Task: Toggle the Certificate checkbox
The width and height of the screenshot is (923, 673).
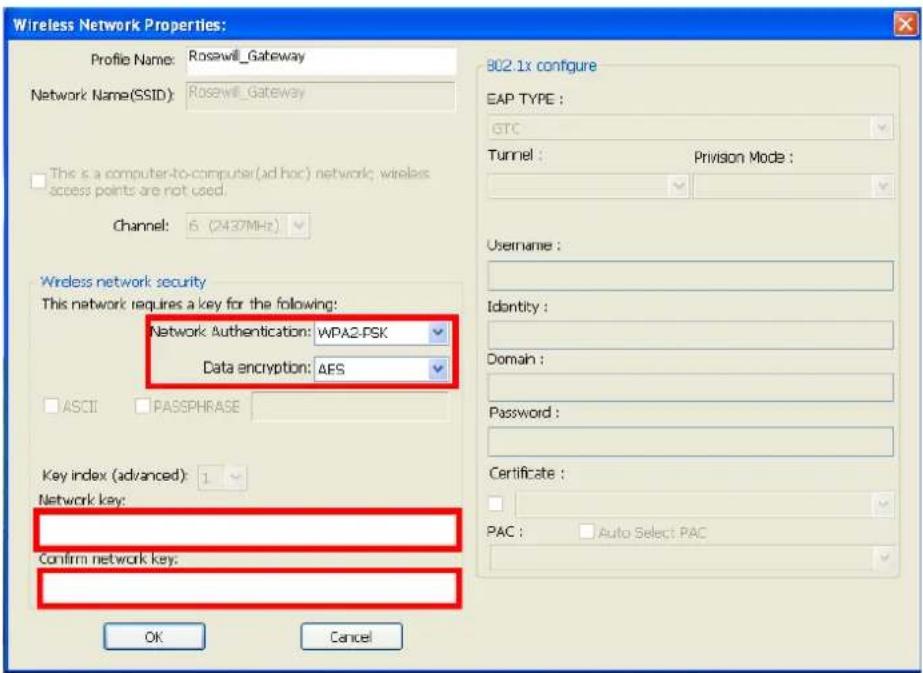Action: pyautogui.click(x=496, y=504)
